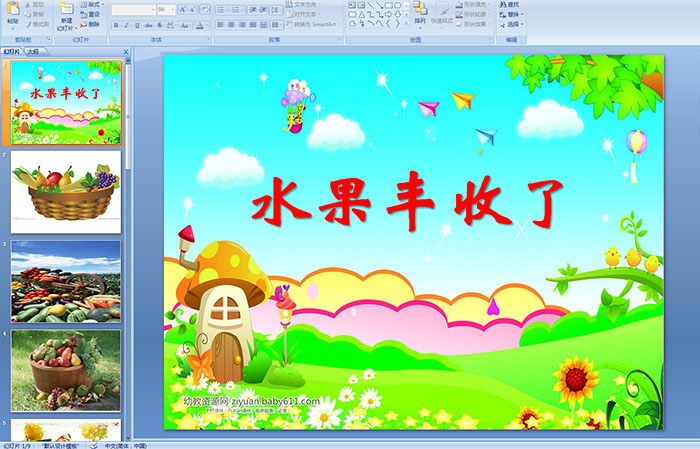Open the Arrange (排列) menu
Image resolution: width=700 pixels, height=449 pixels.
click(420, 13)
